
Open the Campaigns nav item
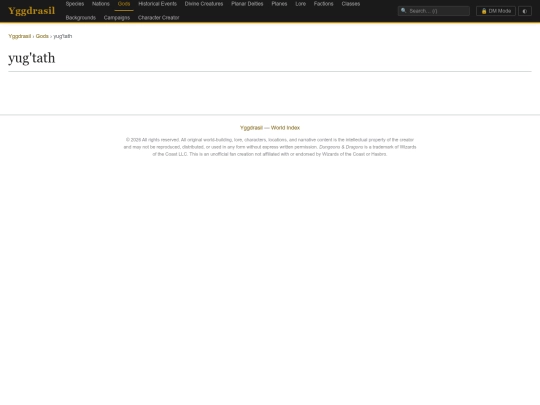tap(117, 18)
